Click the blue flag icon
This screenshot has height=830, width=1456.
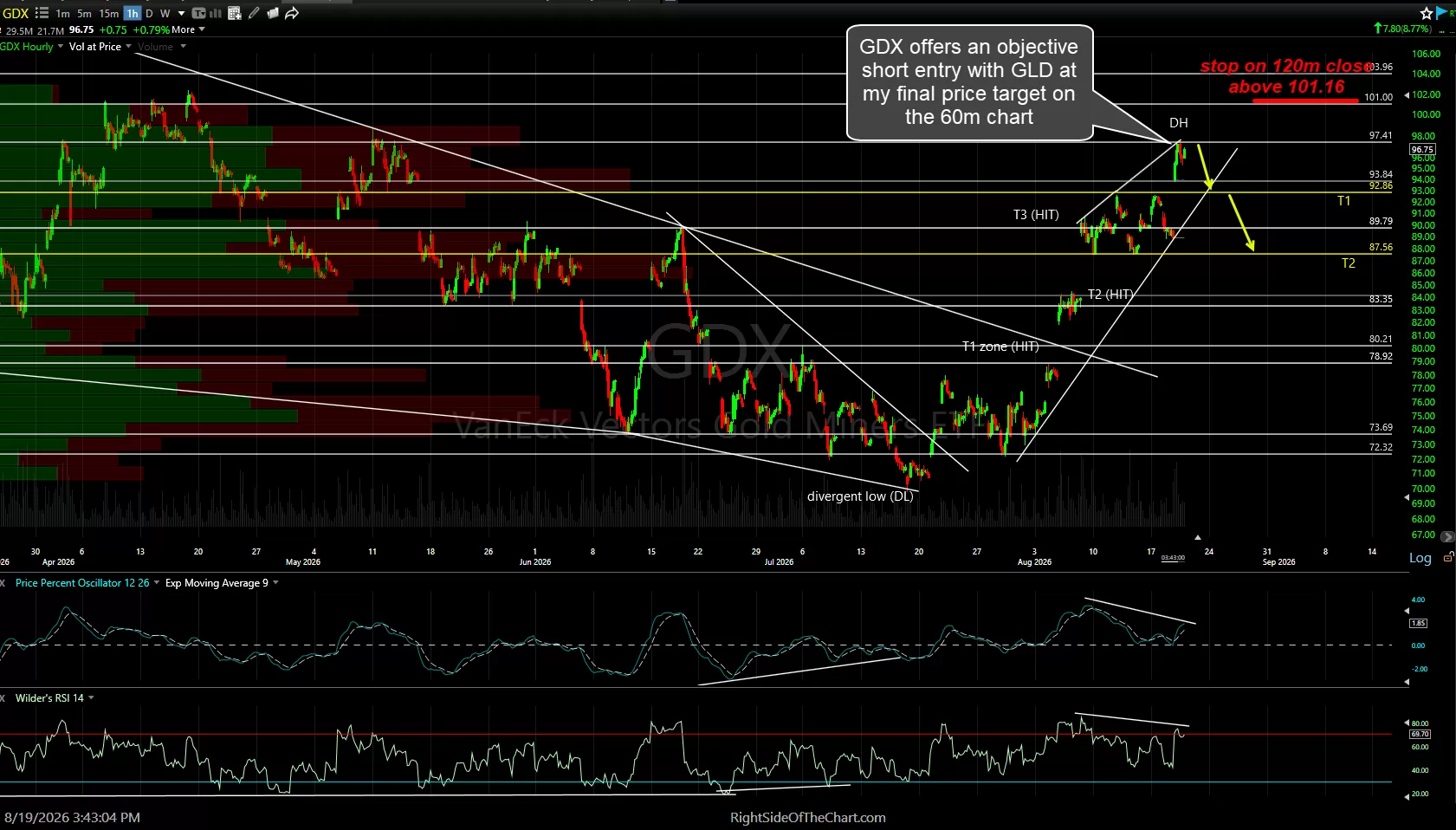(1442, 12)
